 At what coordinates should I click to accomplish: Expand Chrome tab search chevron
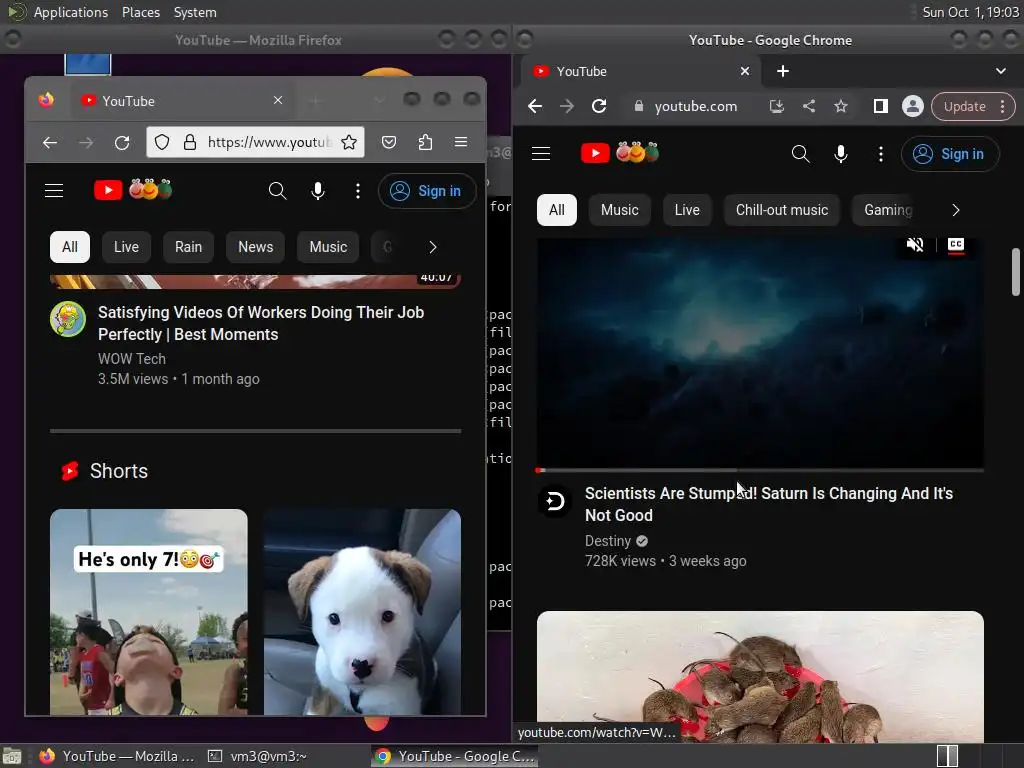tap(1000, 71)
